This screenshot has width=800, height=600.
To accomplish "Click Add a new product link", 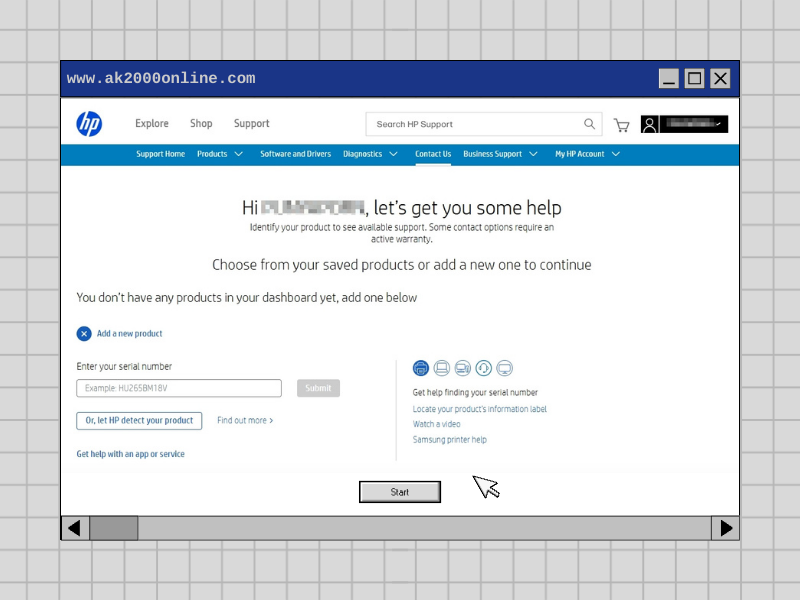I will [x=130, y=334].
